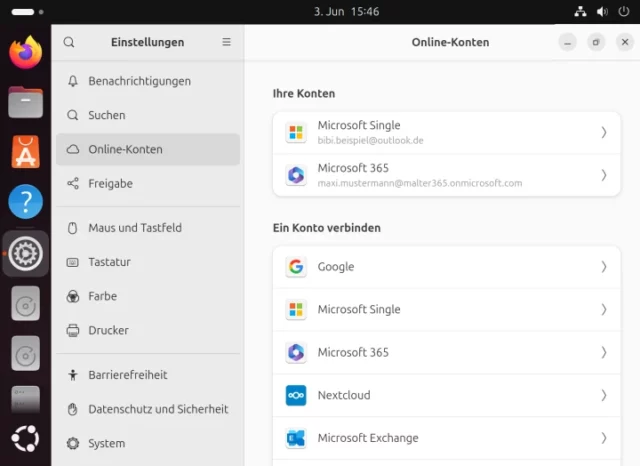
Task: Open the Help app in the dock
Action: tap(25, 202)
